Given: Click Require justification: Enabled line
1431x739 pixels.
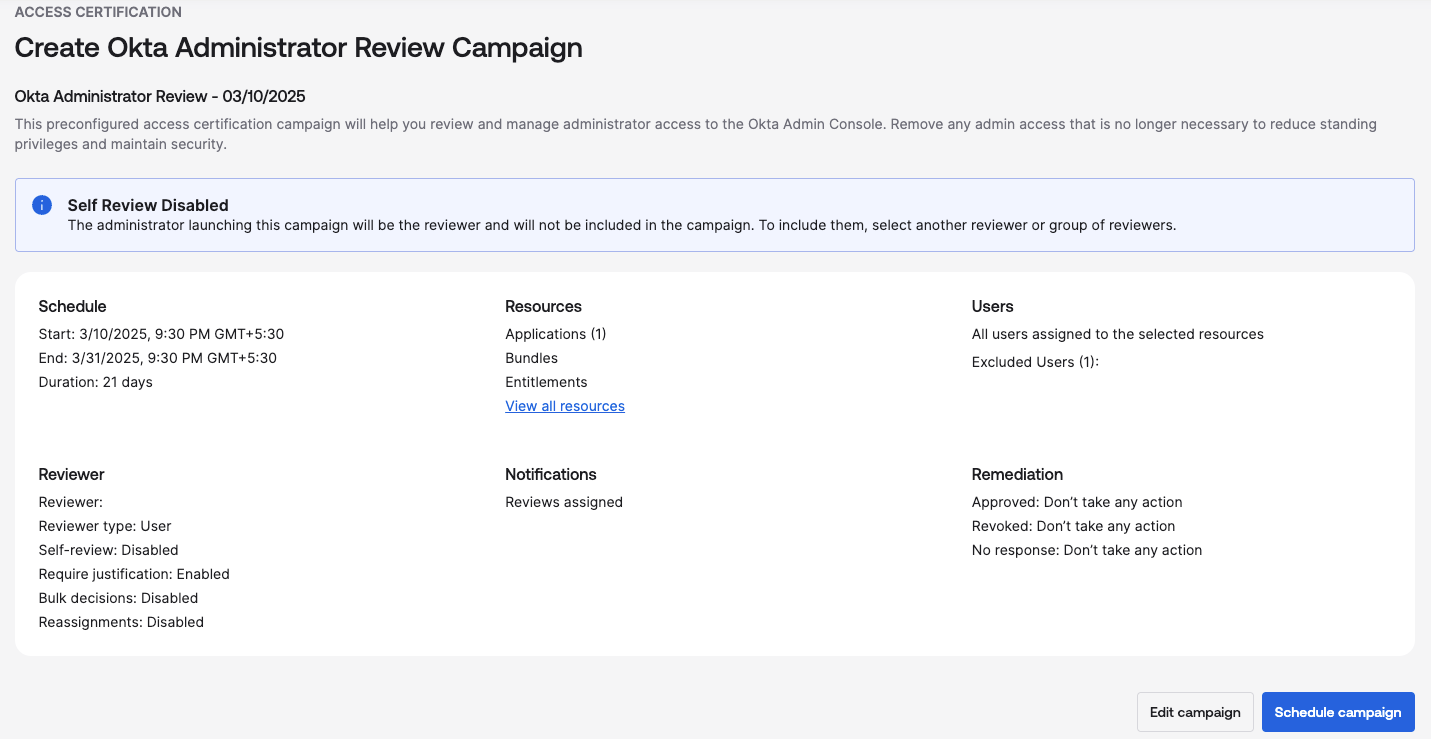Looking at the screenshot, I should (x=134, y=574).
